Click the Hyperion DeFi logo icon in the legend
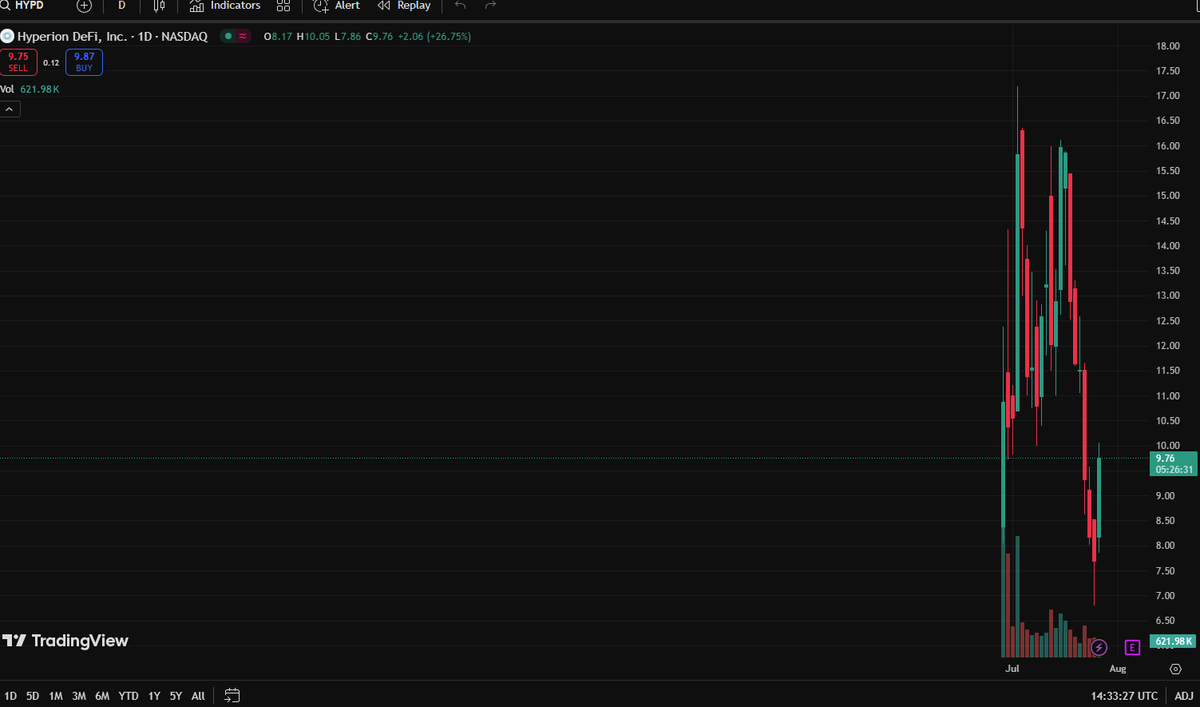The image size is (1200, 707). coord(7,36)
